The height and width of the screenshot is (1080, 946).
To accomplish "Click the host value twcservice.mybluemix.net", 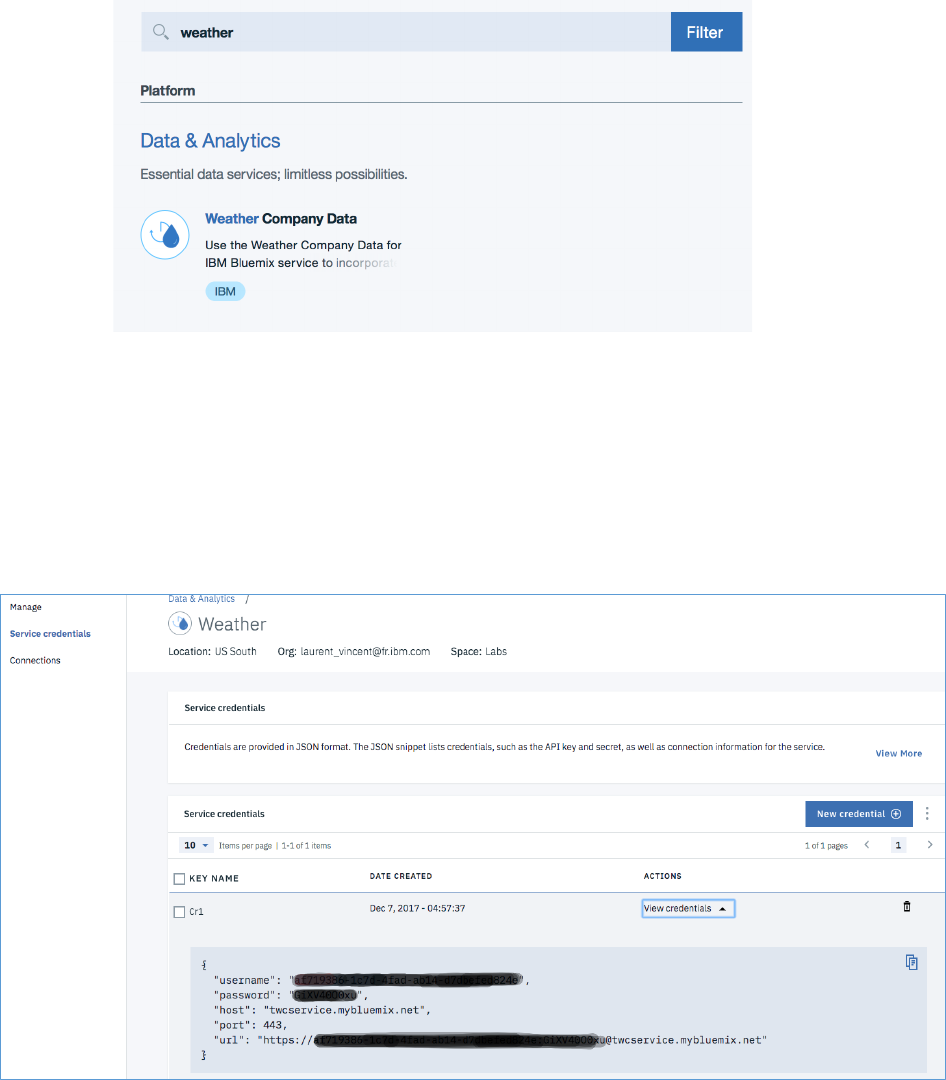I will click(x=345, y=1010).
